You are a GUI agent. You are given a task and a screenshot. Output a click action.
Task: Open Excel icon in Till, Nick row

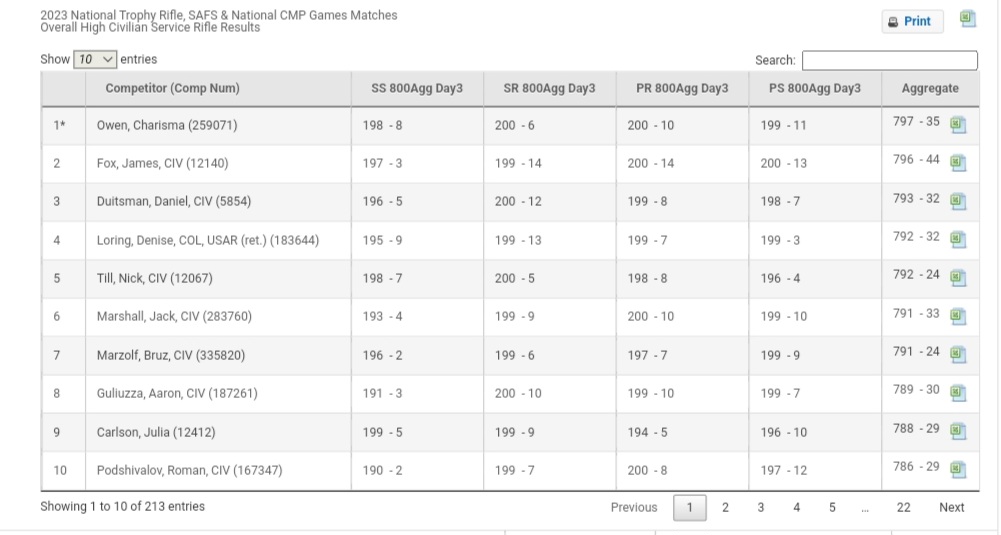tap(958, 278)
